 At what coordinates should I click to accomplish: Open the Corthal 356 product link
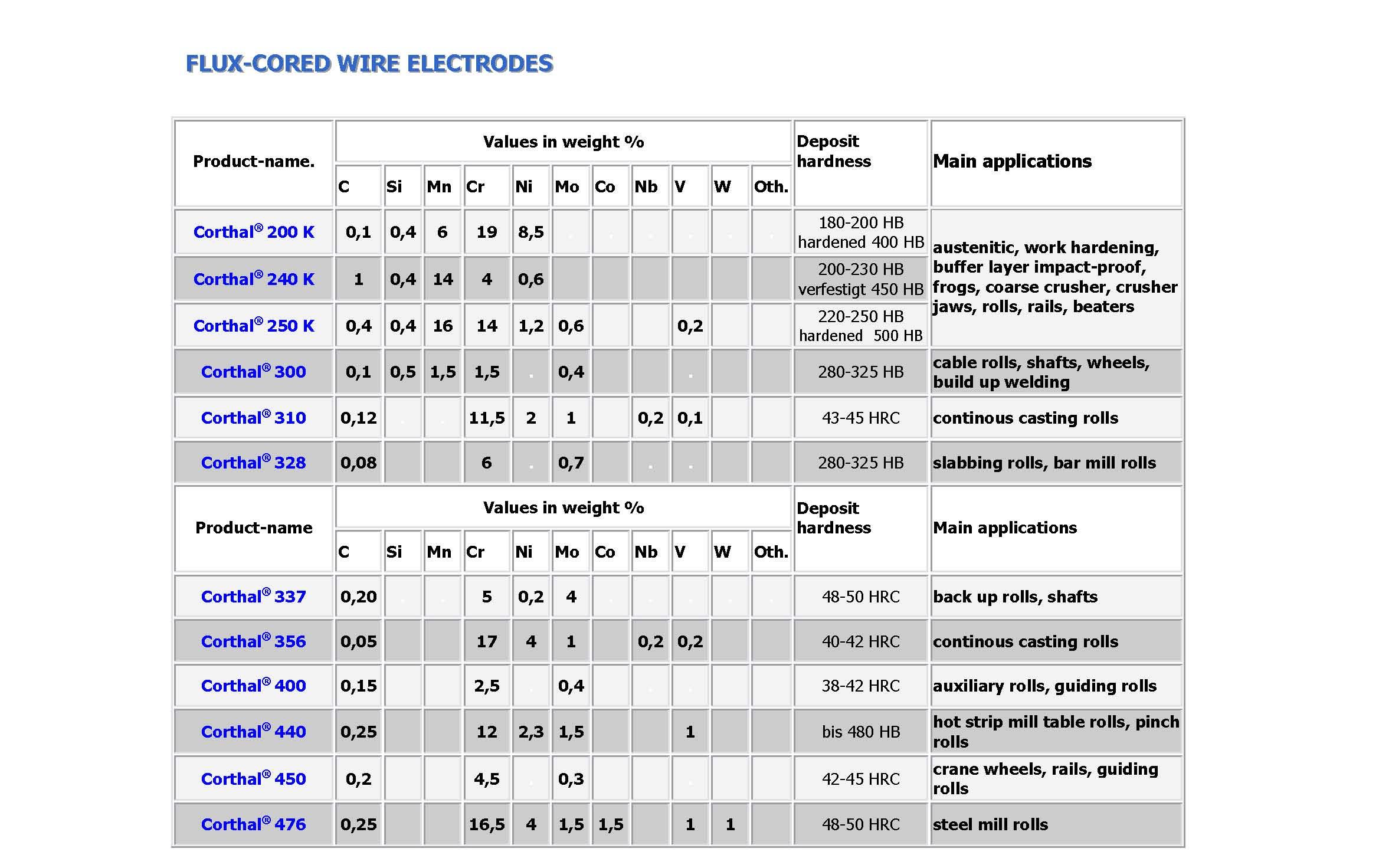254,641
